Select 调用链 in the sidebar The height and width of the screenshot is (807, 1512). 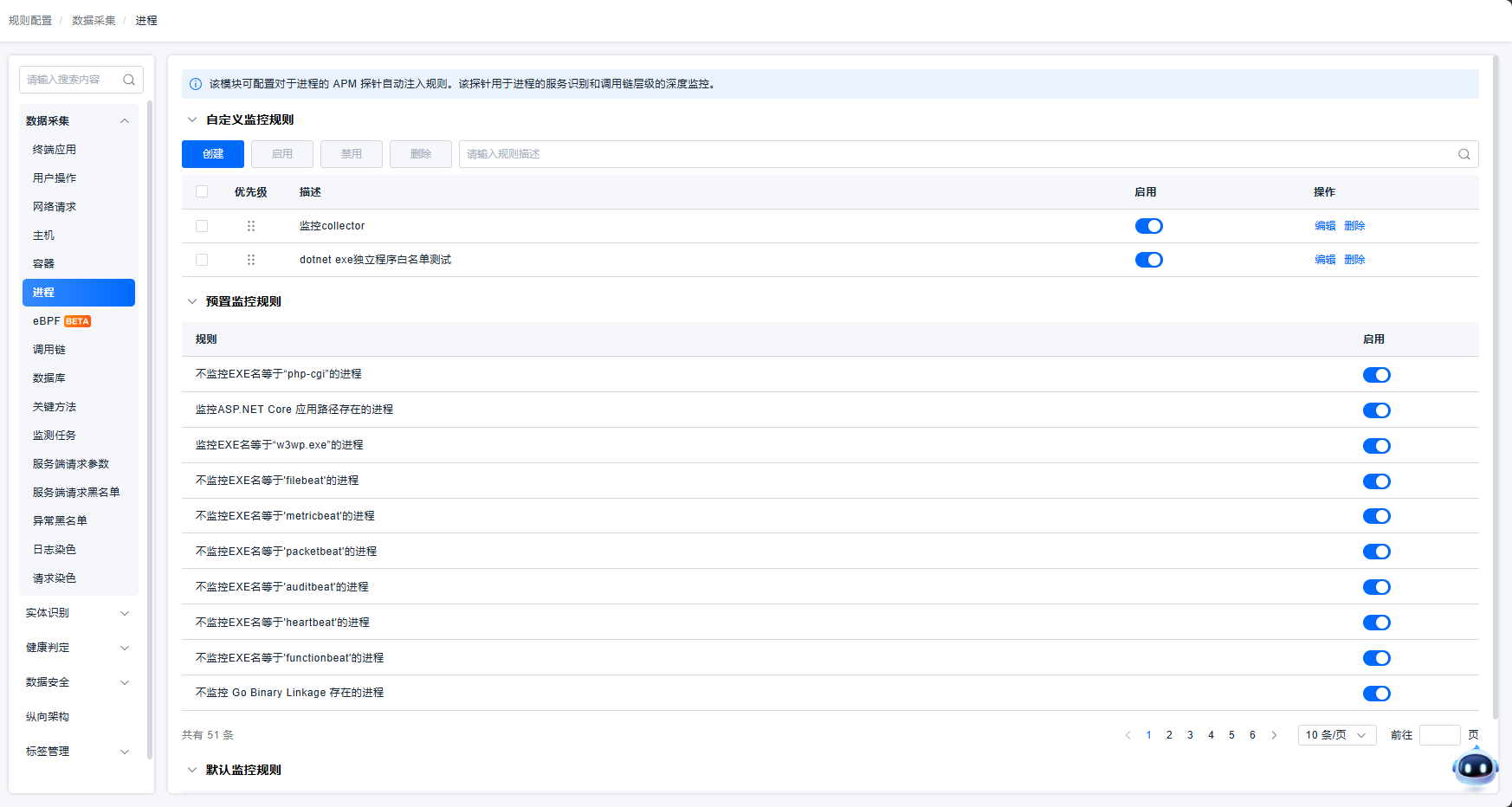coord(49,350)
